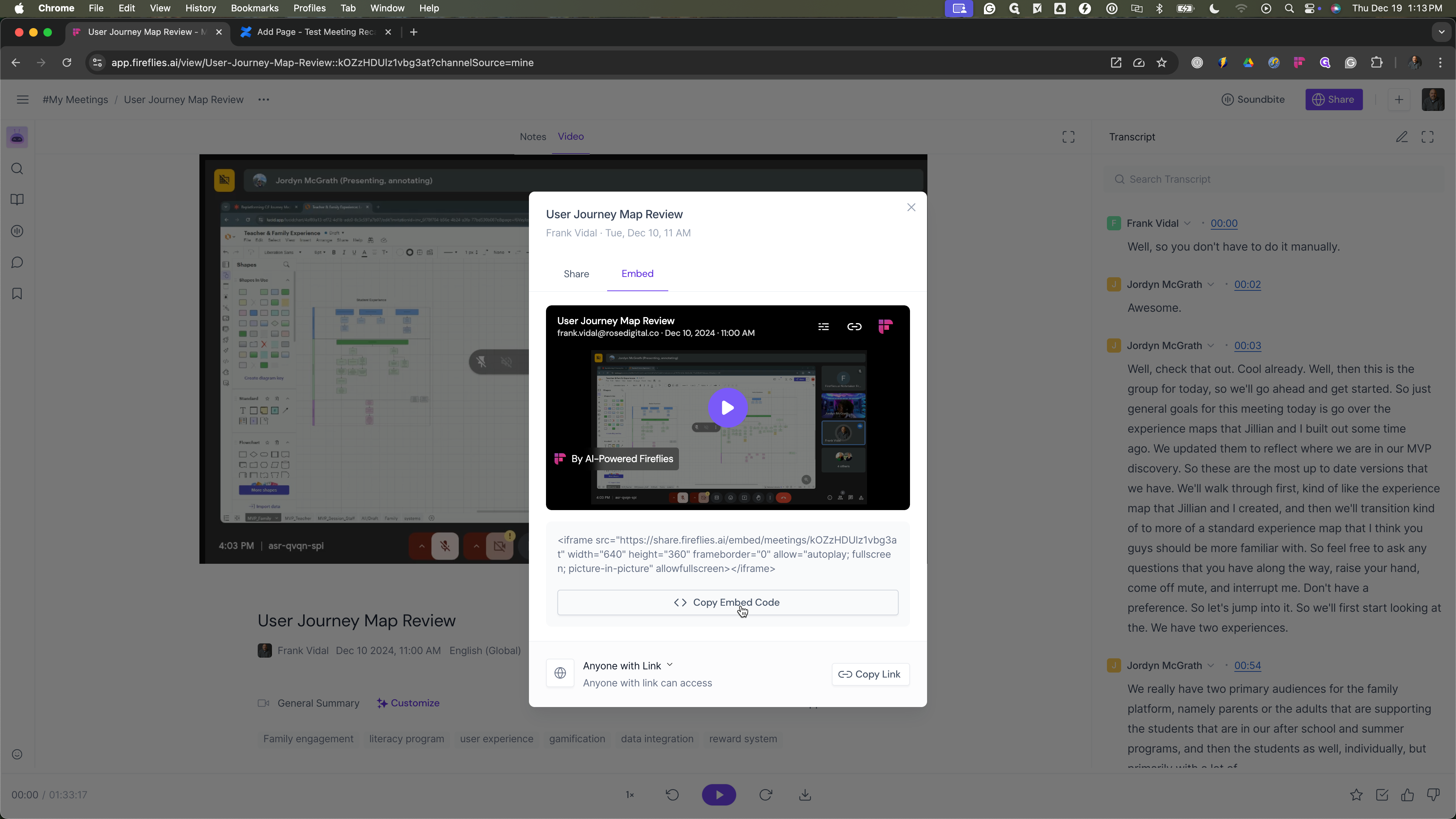Click the smiley feedback icon in sidebar
The width and height of the screenshot is (1456, 819).
(x=17, y=755)
